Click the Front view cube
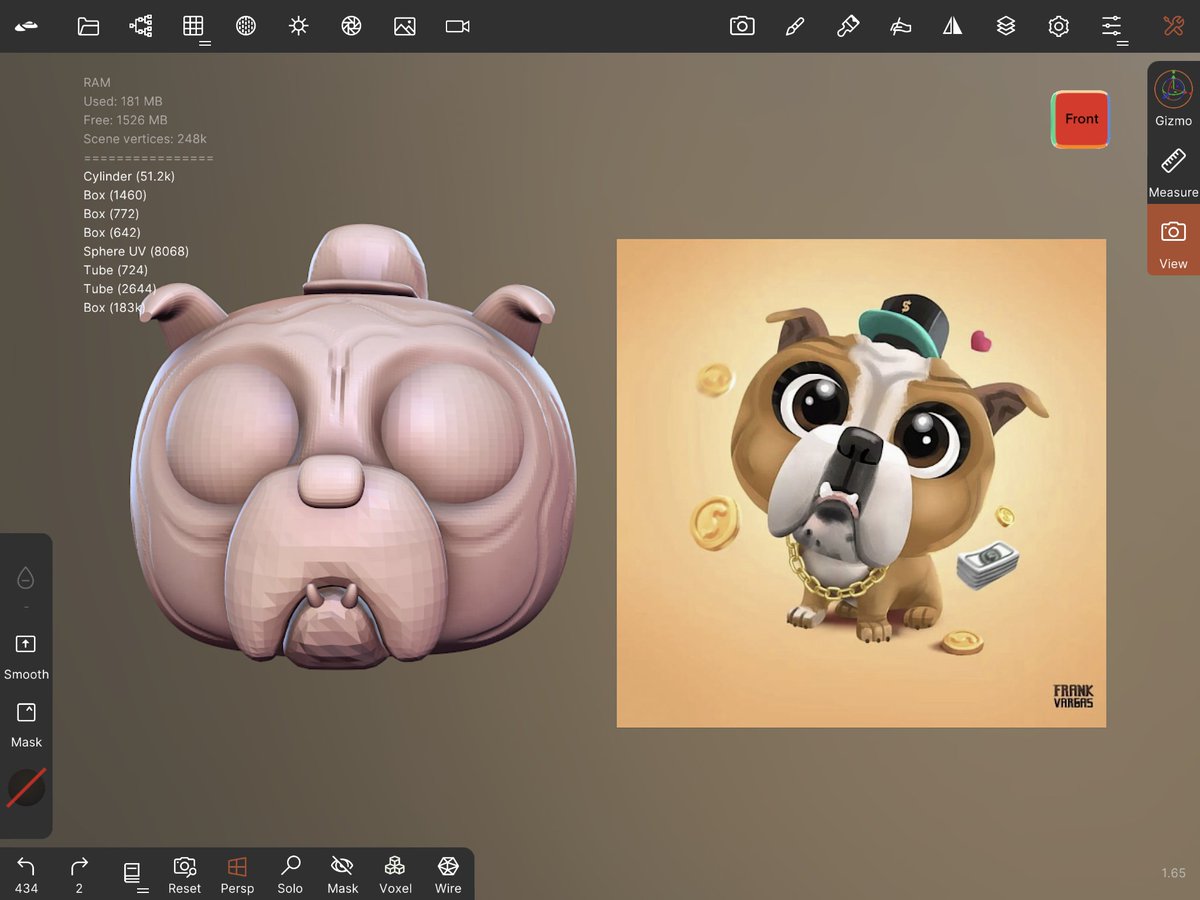 pos(1080,119)
